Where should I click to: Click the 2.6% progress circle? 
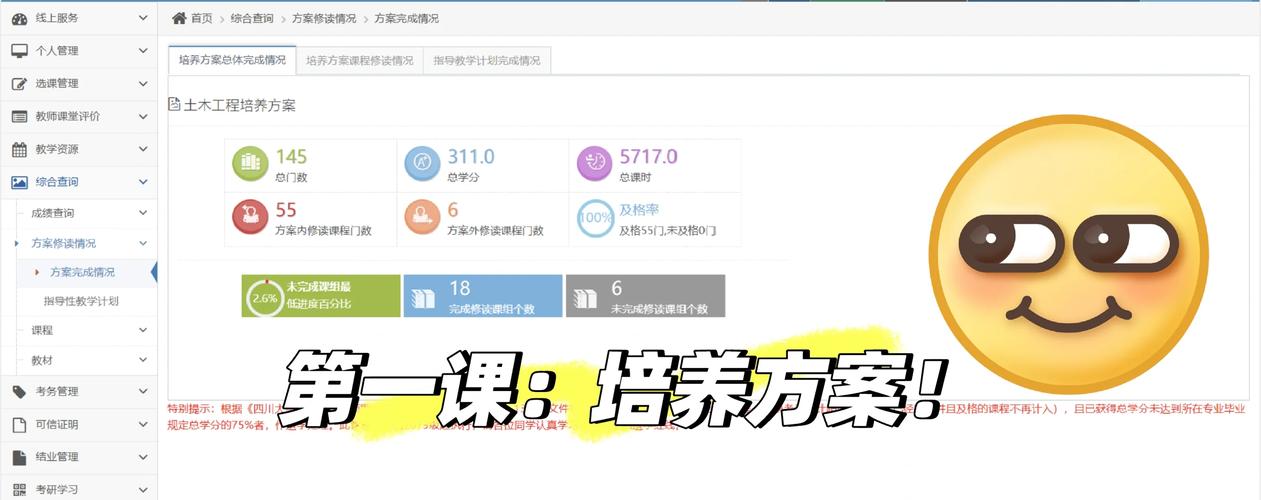[265, 297]
